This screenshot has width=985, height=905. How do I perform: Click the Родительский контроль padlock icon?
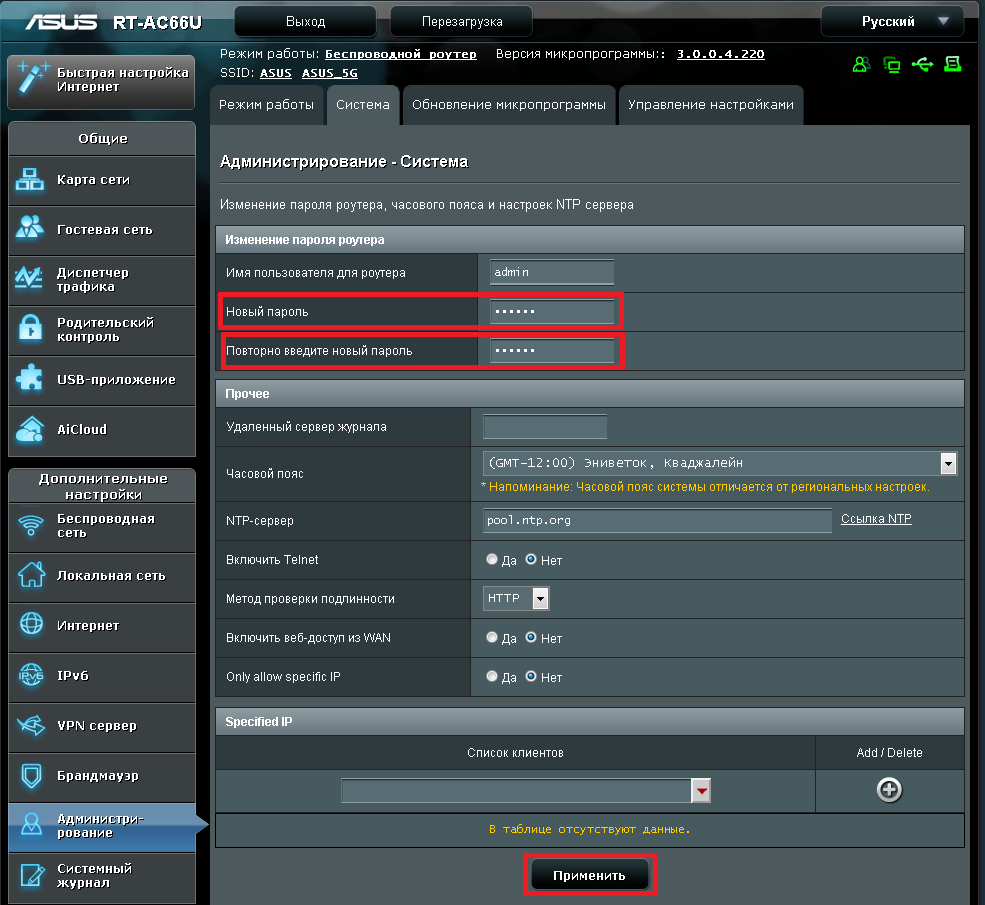30,329
